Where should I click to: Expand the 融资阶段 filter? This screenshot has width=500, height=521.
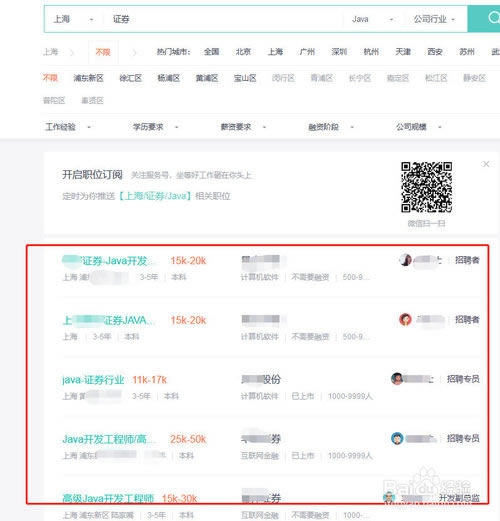pos(331,127)
